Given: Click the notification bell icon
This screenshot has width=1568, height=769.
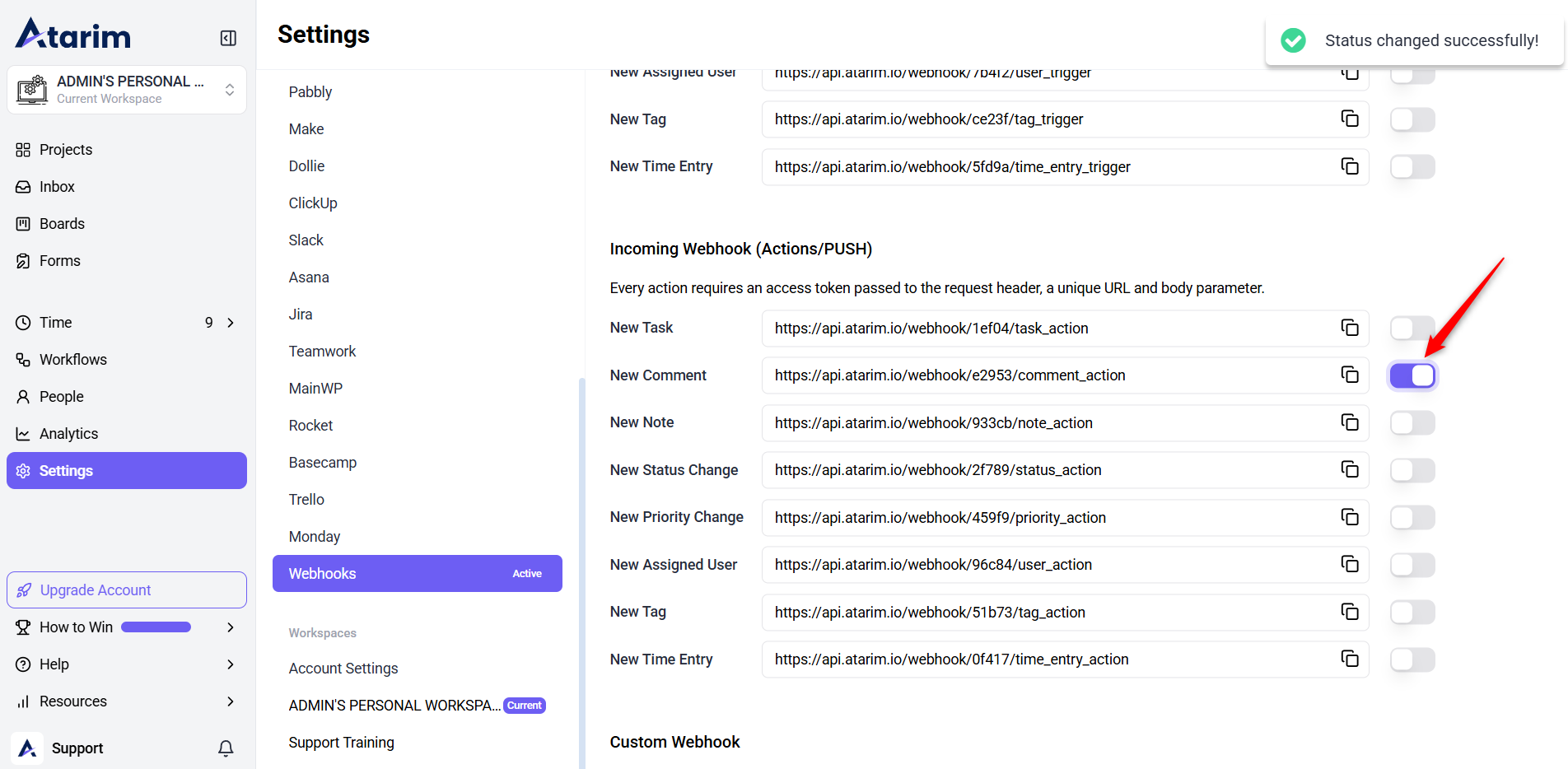Looking at the screenshot, I should pos(226,748).
